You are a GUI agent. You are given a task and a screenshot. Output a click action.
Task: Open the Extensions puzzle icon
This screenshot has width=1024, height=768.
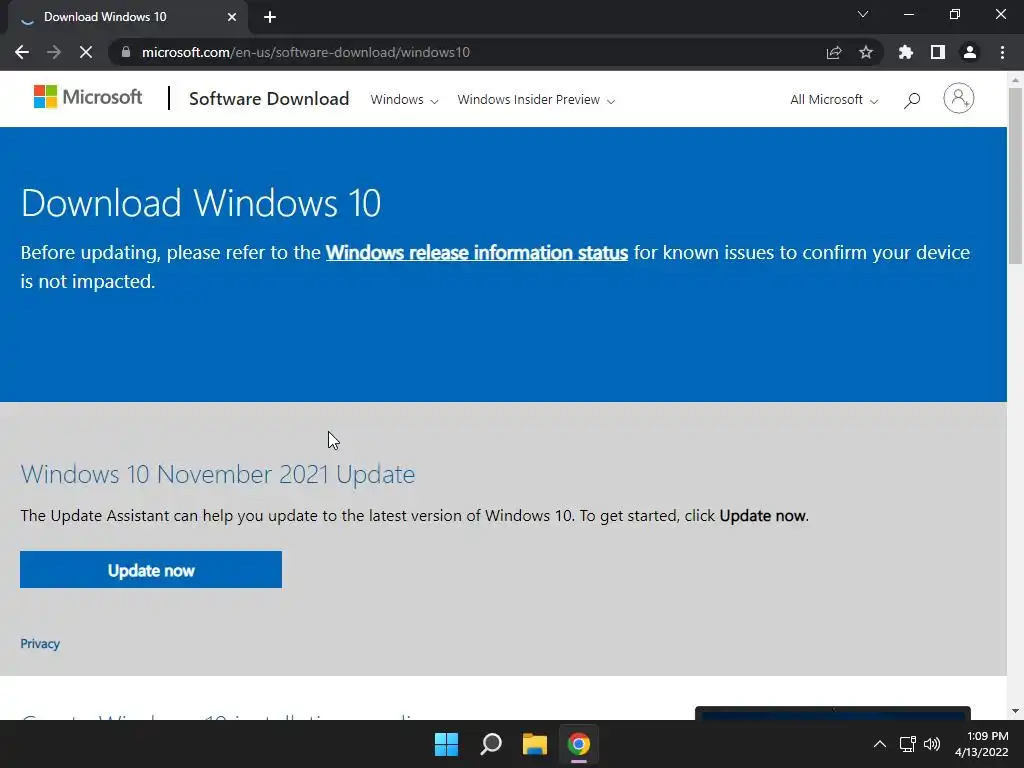click(x=905, y=52)
